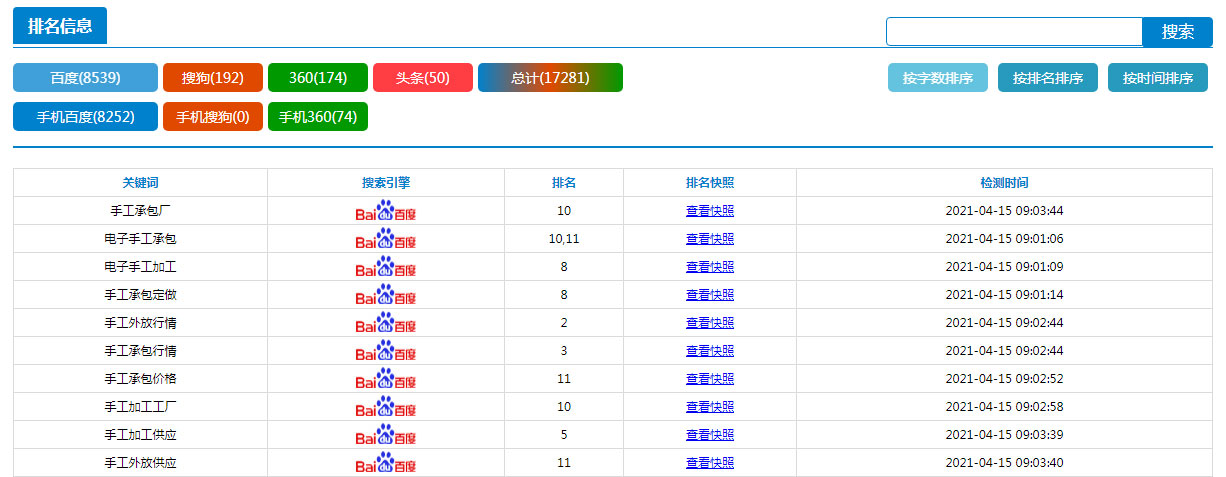The width and height of the screenshot is (1226, 477).
Task: Click timestamp 2021-04-15 09:01:06
Action: point(1004,239)
